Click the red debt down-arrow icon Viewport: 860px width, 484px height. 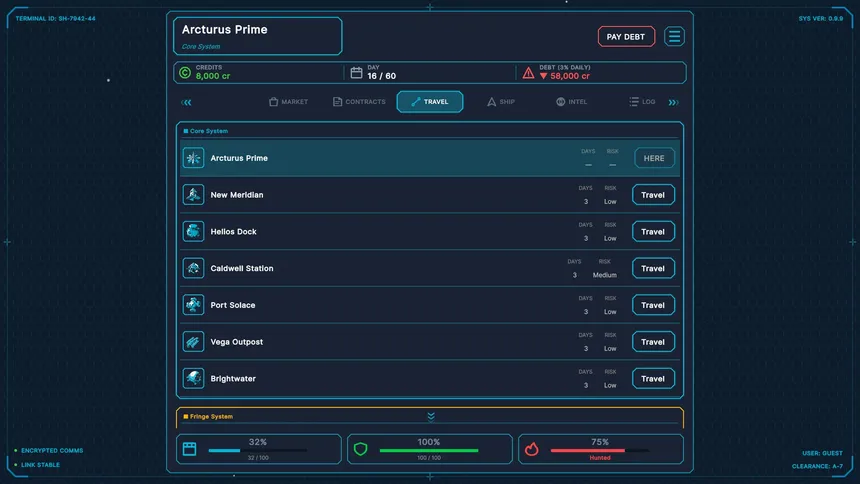point(544,76)
